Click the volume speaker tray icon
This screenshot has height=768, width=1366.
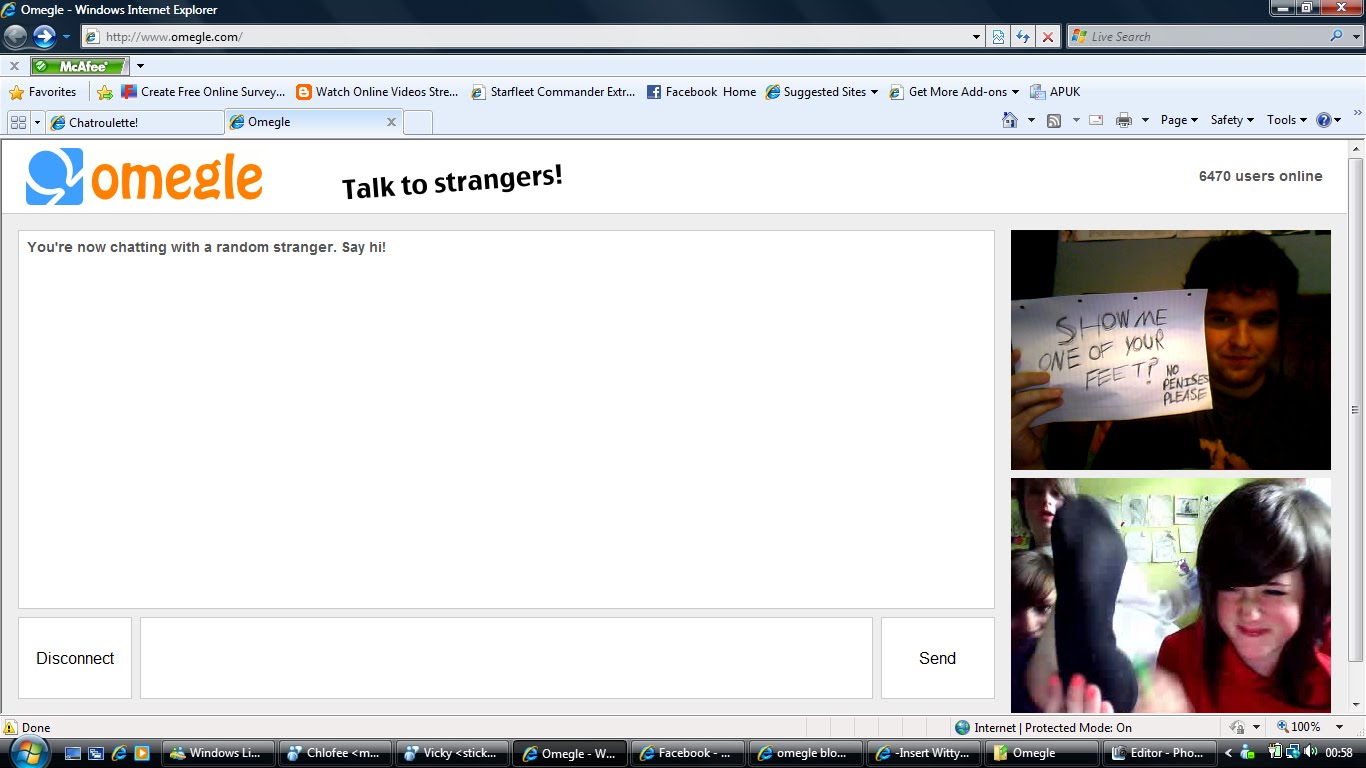pyautogui.click(x=1311, y=752)
